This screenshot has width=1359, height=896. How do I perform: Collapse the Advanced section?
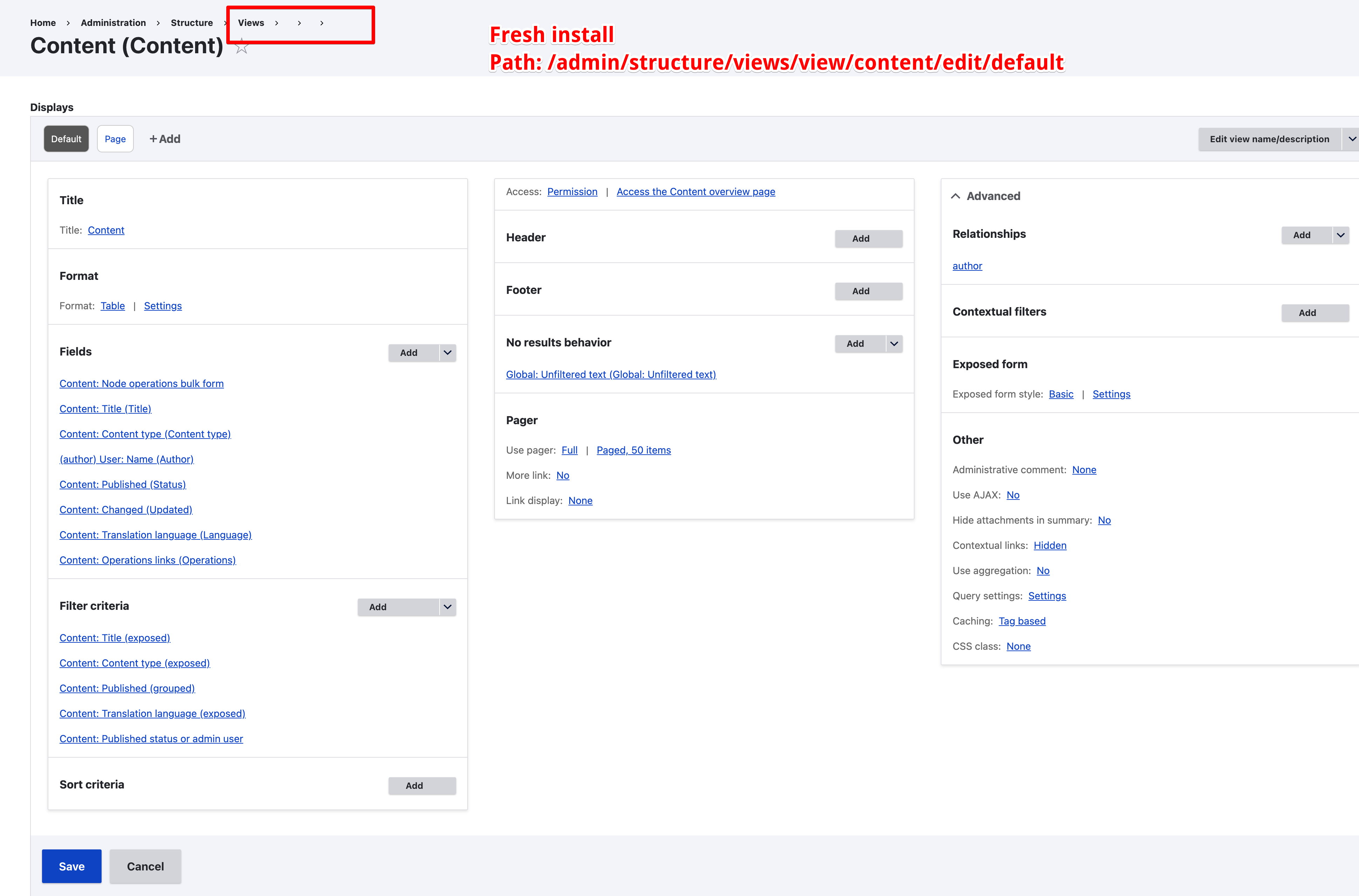click(956, 195)
